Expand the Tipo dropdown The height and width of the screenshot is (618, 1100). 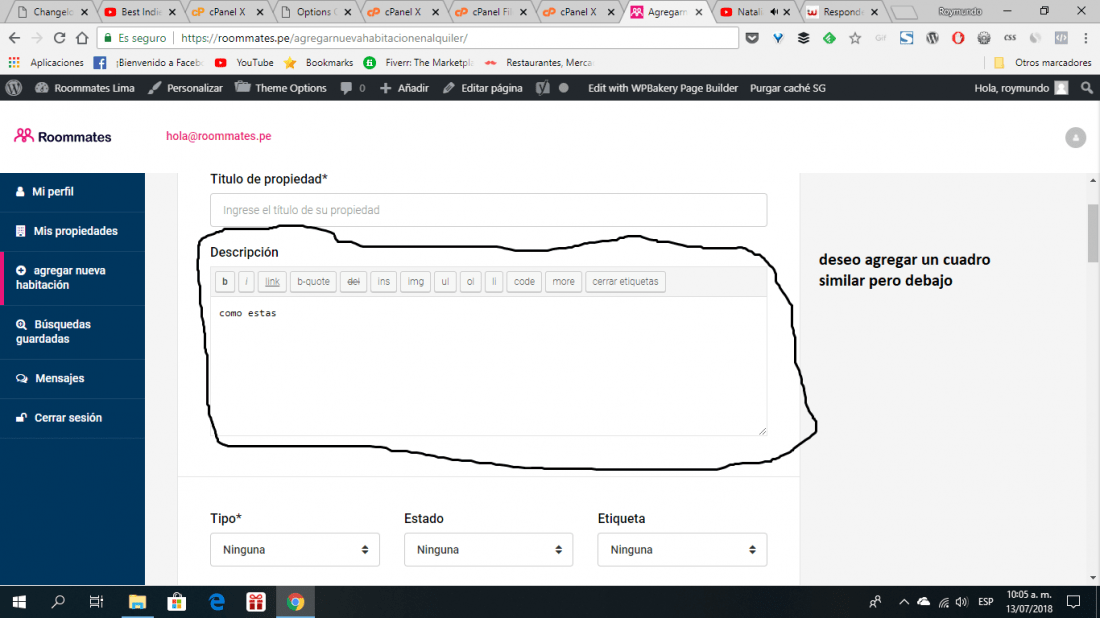[295, 549]
